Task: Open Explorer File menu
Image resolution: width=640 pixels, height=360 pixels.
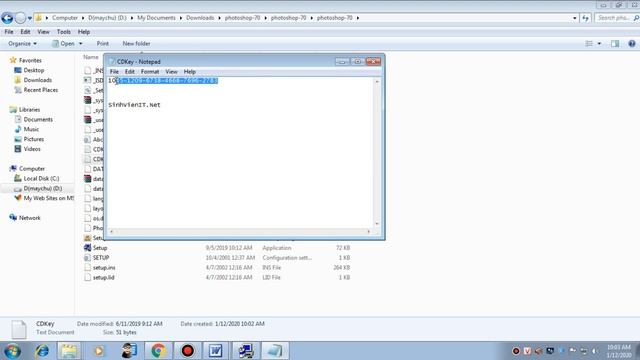Action: point(9,32)
